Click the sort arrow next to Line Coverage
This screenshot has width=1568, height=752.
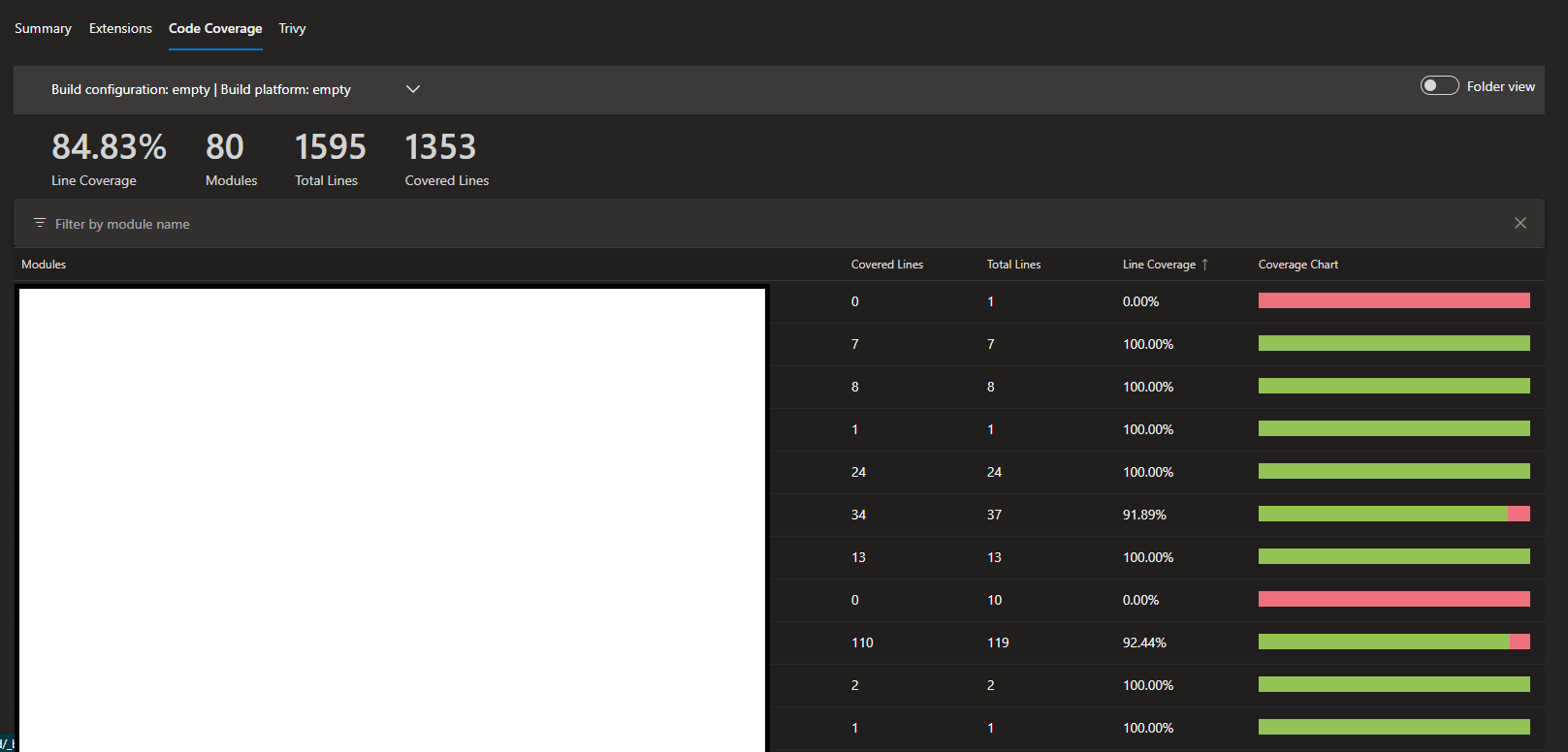click(1205, 264)
